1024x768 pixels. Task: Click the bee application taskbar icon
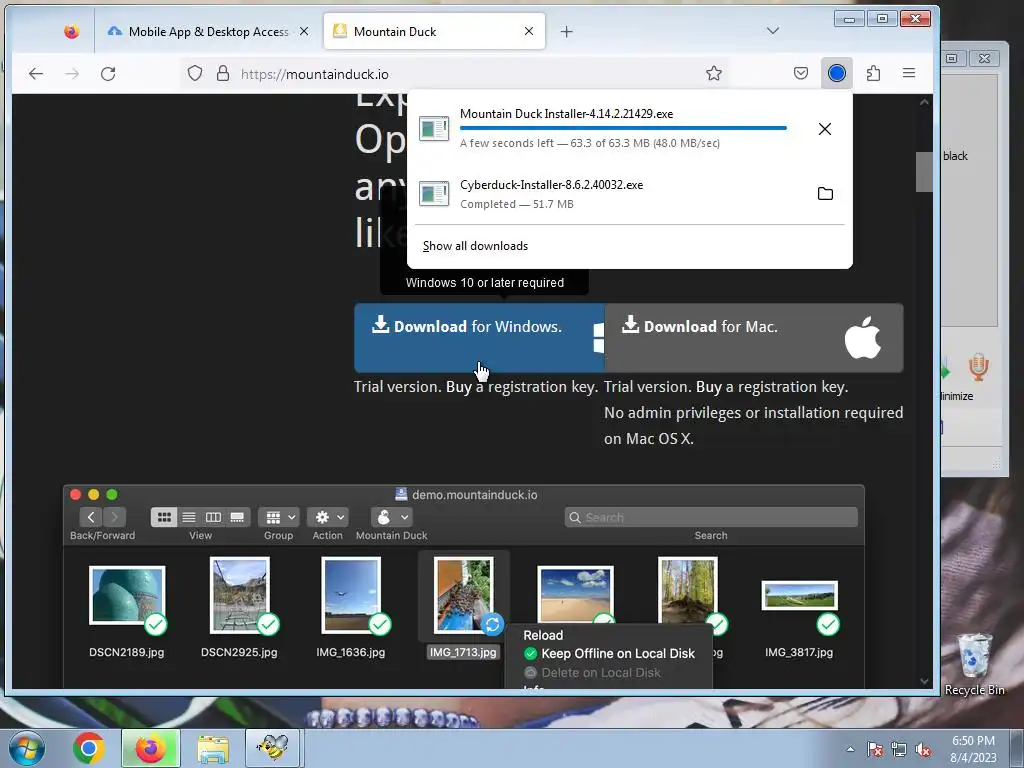coord(272,748)
